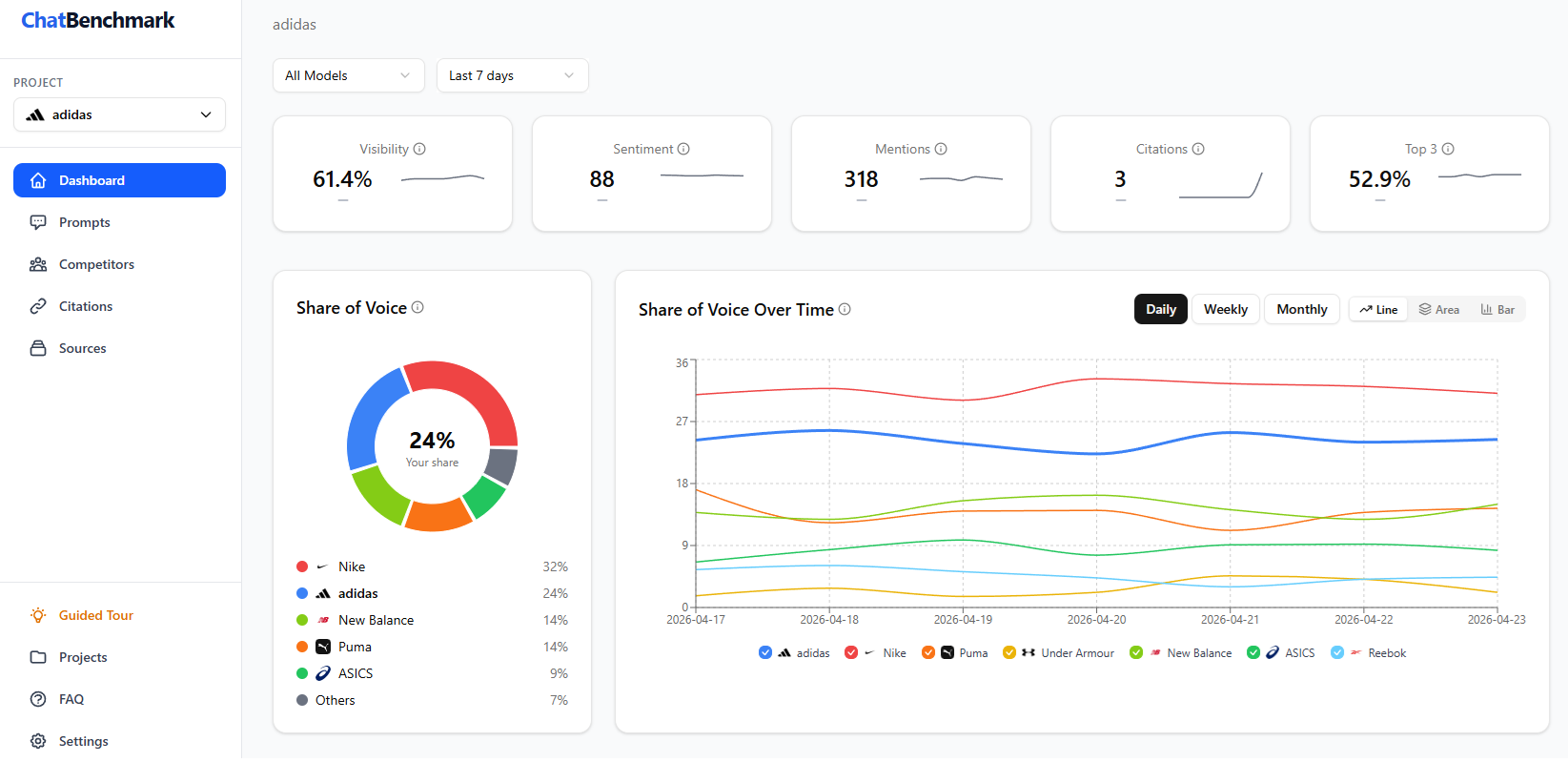Viewport: 1568px width, 762px height.
Task: Click the Share of Voice info icon
Action: tap(417, 307)
